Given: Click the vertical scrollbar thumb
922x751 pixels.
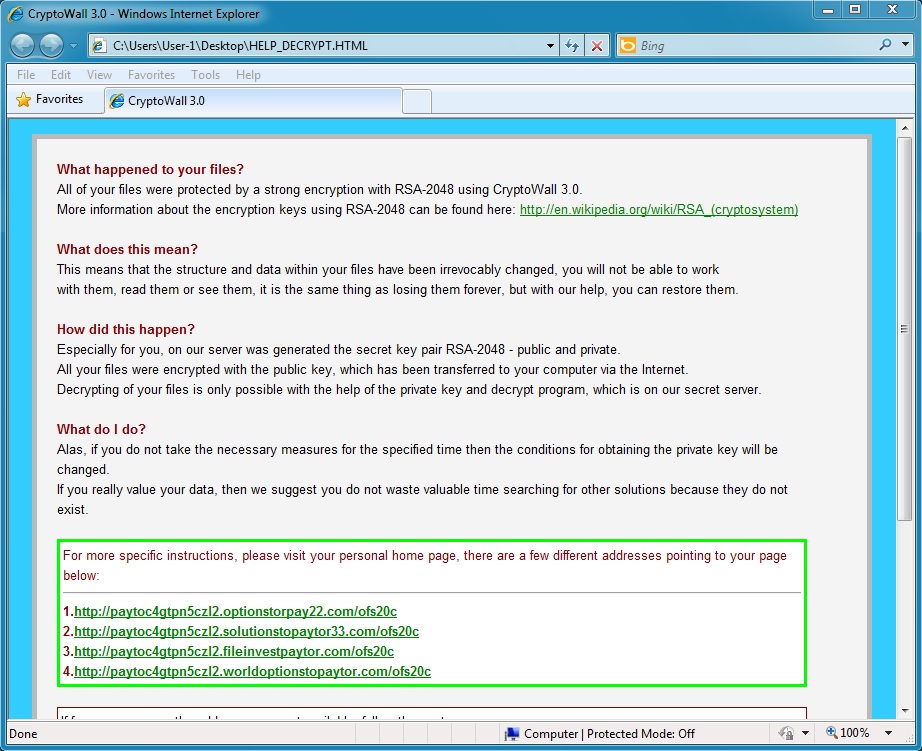Looking at the screenshot, I should pos(905,330).
